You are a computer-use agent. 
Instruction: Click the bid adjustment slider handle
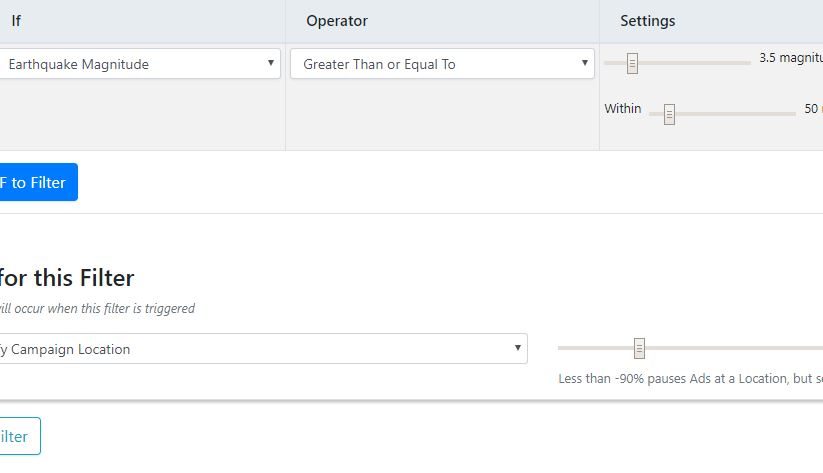639,348
